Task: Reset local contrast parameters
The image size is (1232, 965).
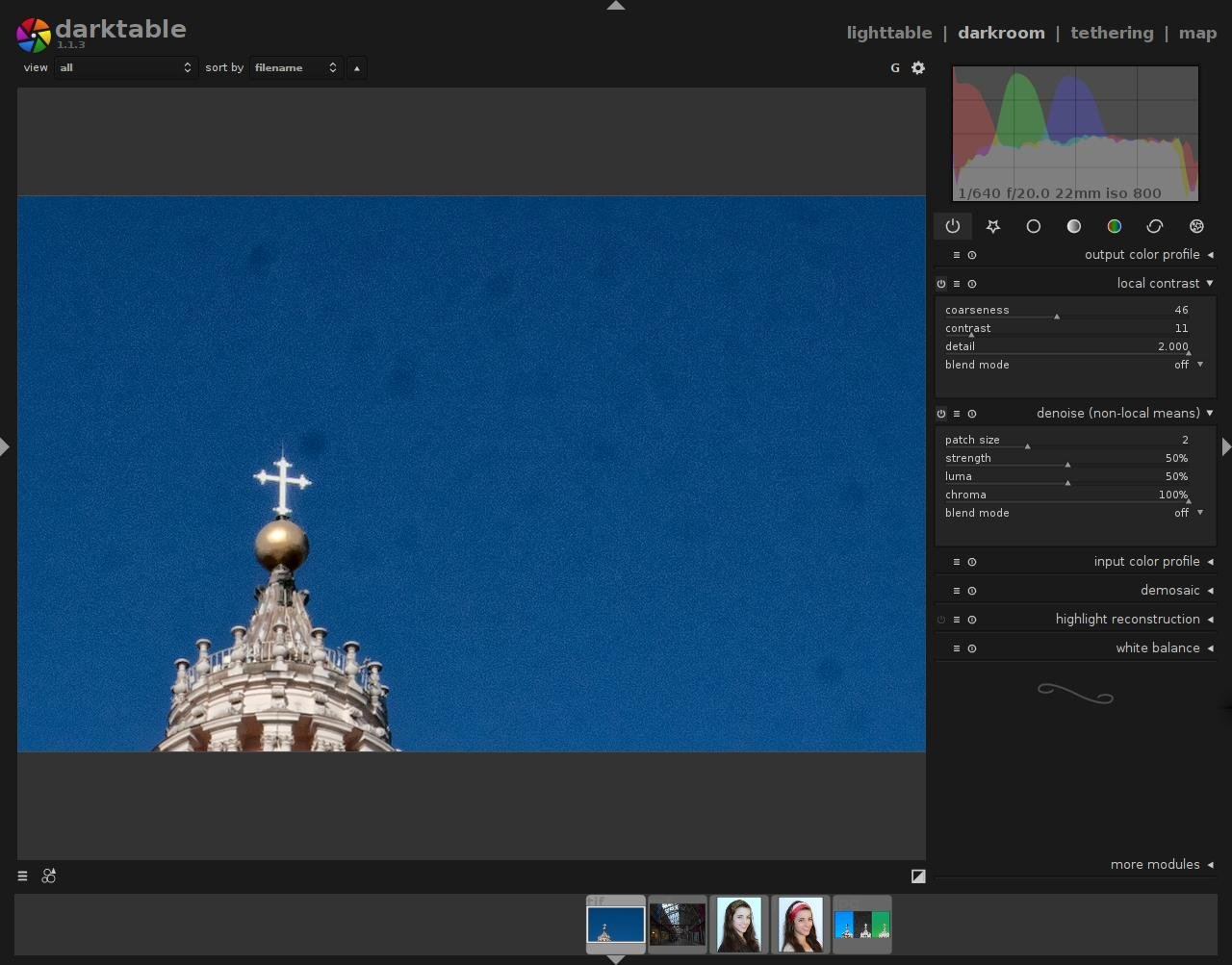Action: coord(972,284)
